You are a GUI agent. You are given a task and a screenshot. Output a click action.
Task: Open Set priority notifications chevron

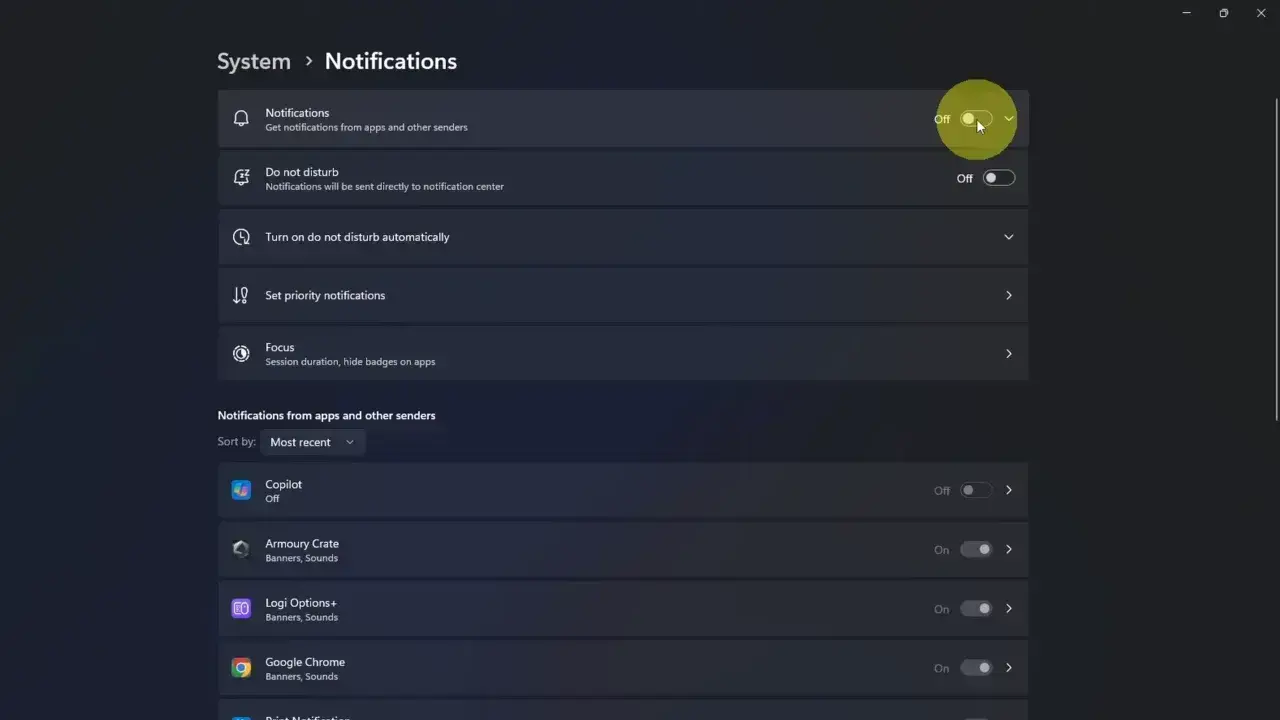coord(1008,295)
